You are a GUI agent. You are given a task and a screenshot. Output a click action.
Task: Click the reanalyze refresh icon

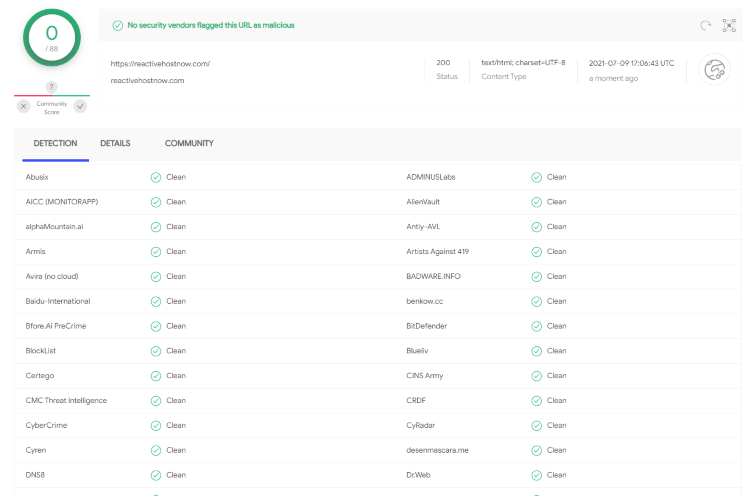point(706,25)
